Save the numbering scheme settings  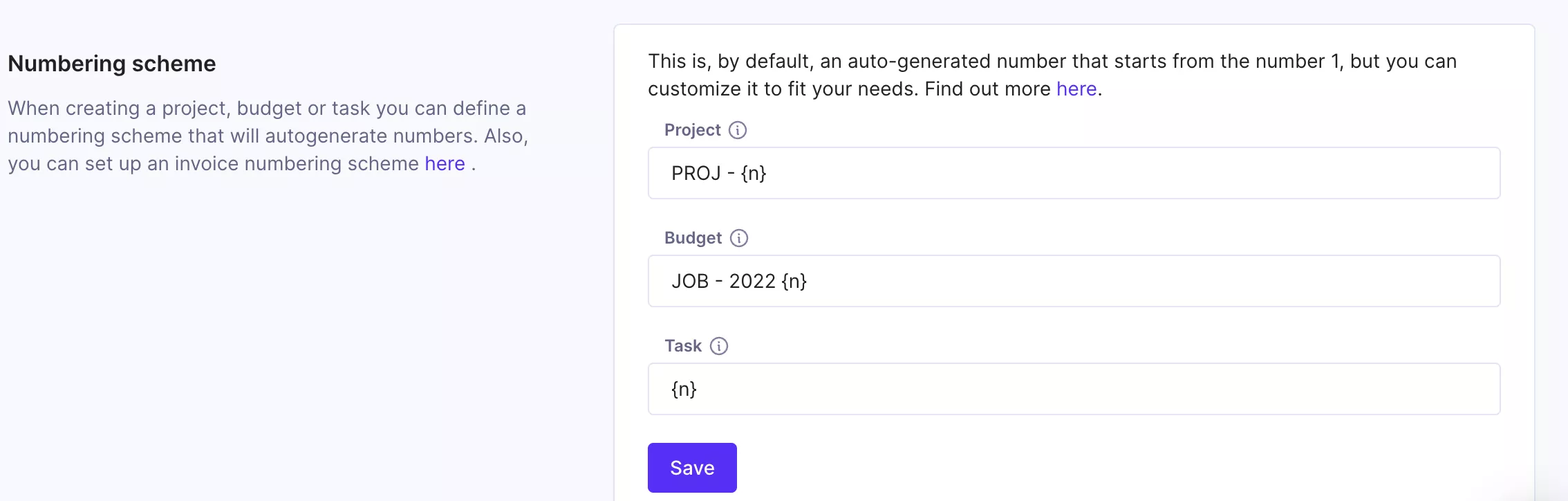pos(692,468)
